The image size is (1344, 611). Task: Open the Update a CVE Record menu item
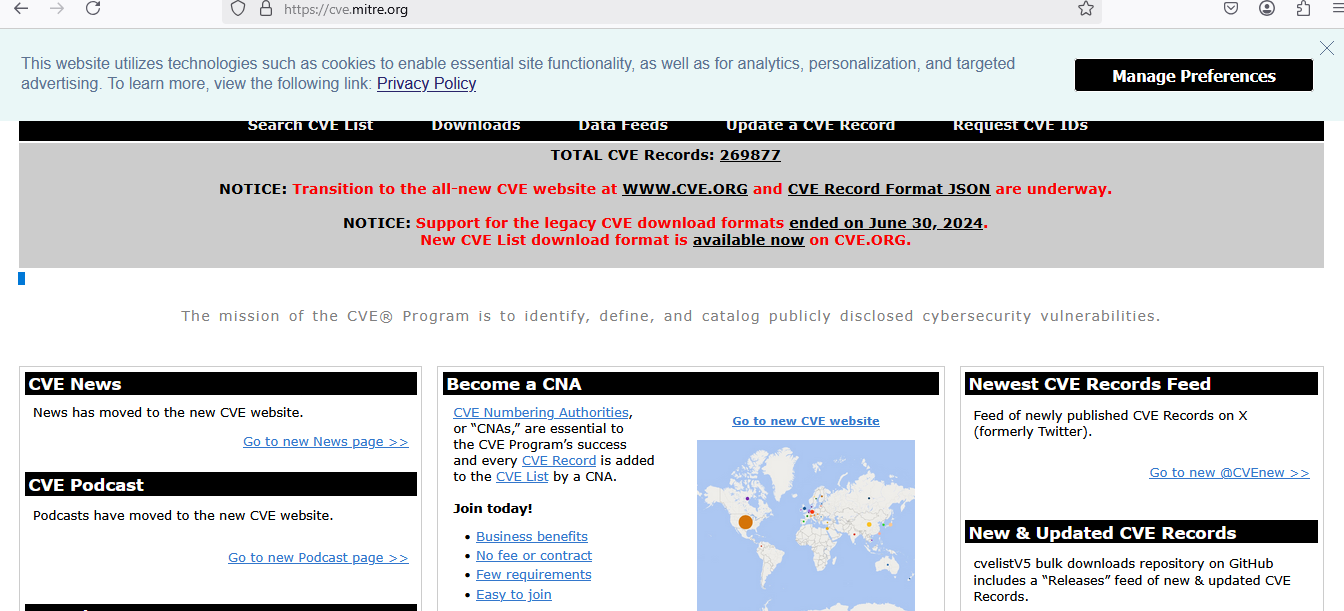click(810, 126)
